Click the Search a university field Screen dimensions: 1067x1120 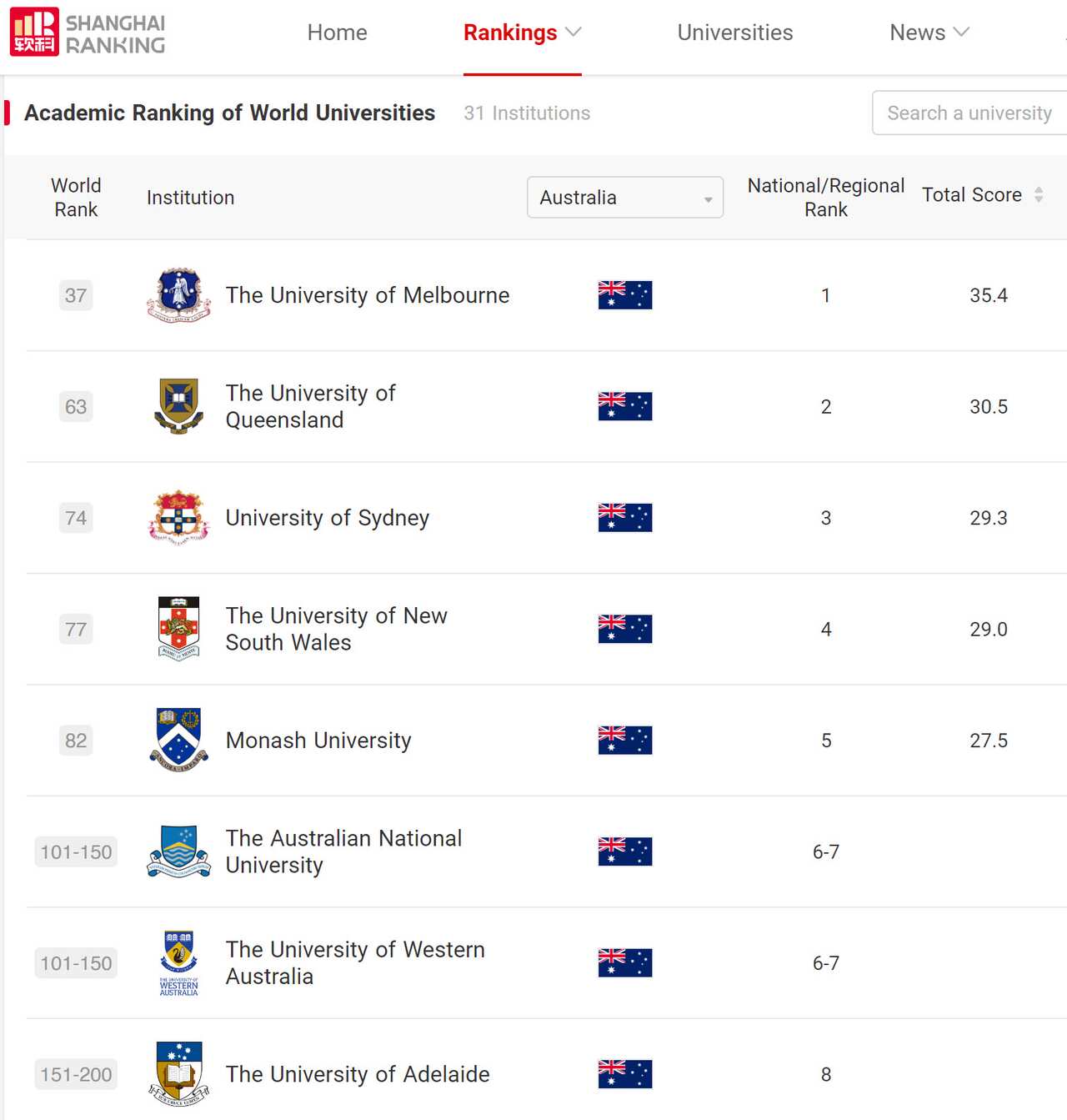coord(969,113)
